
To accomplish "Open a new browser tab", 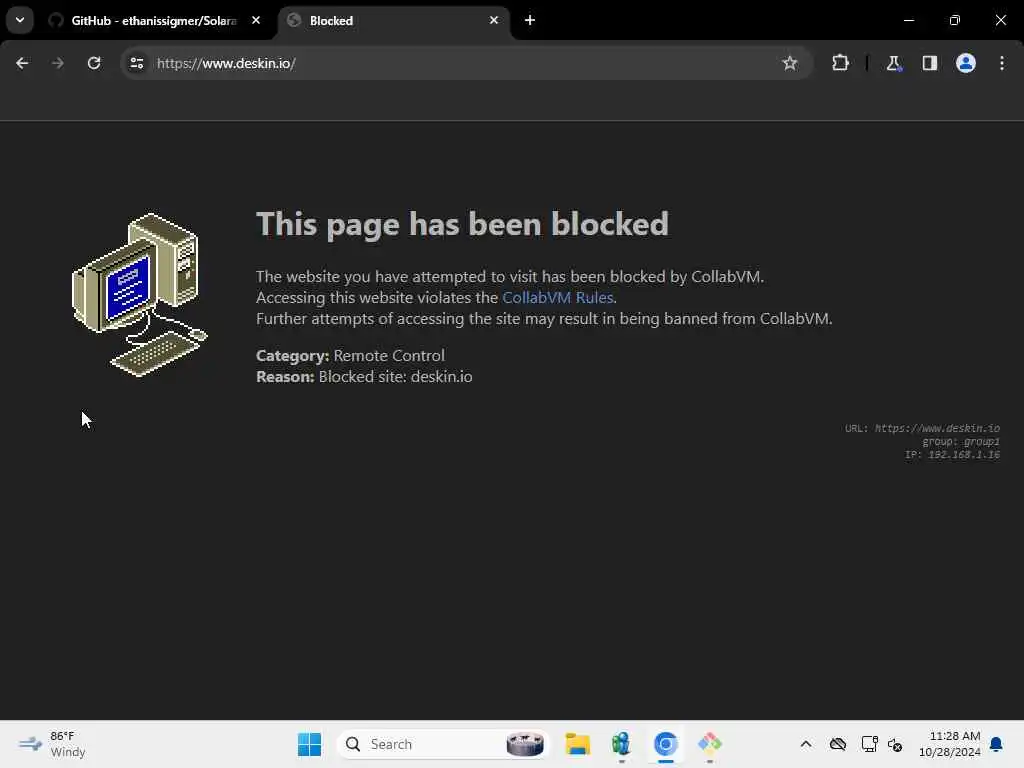I will point(530,20).
